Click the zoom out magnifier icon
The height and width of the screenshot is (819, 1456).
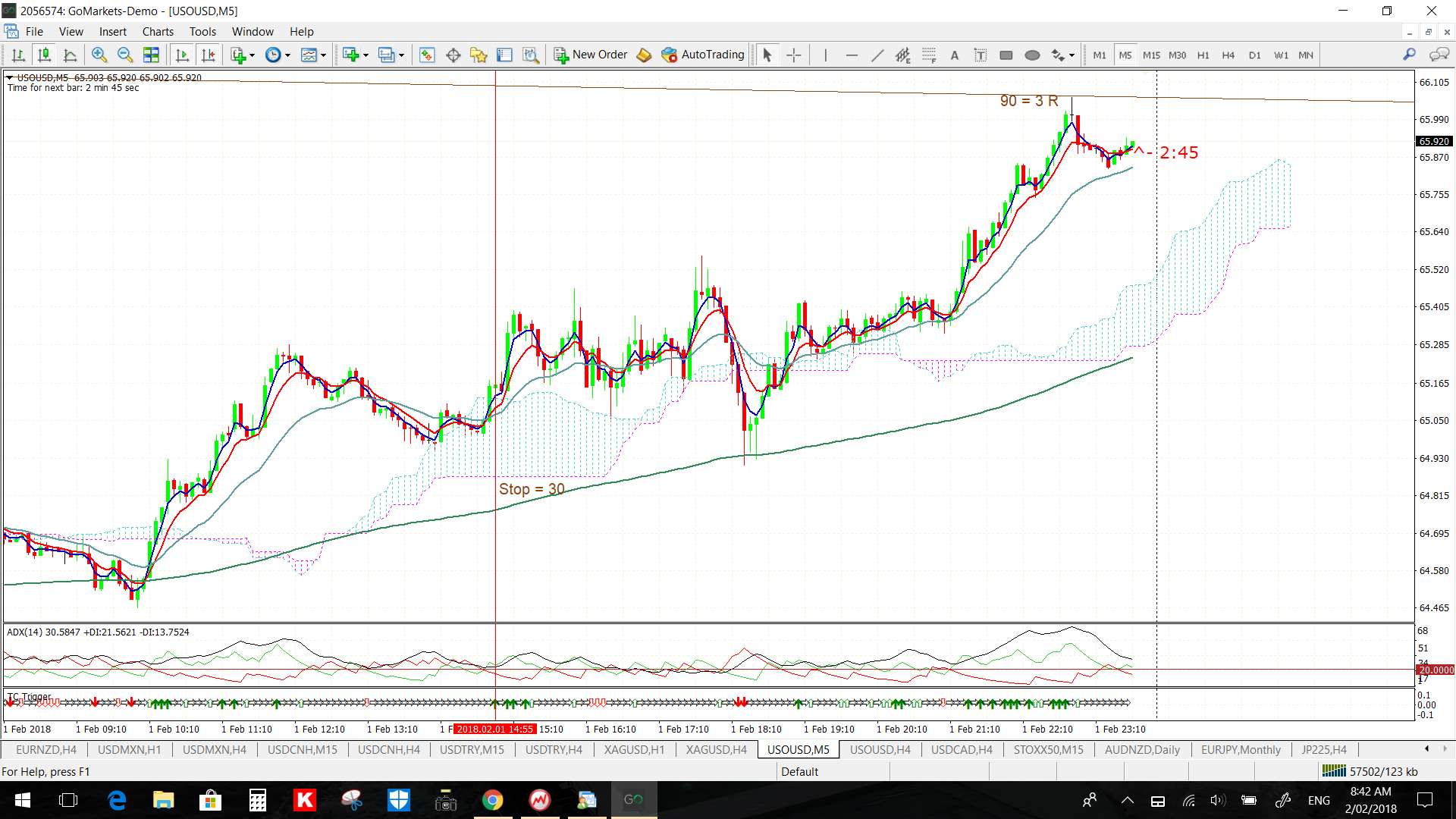(125, 55)
